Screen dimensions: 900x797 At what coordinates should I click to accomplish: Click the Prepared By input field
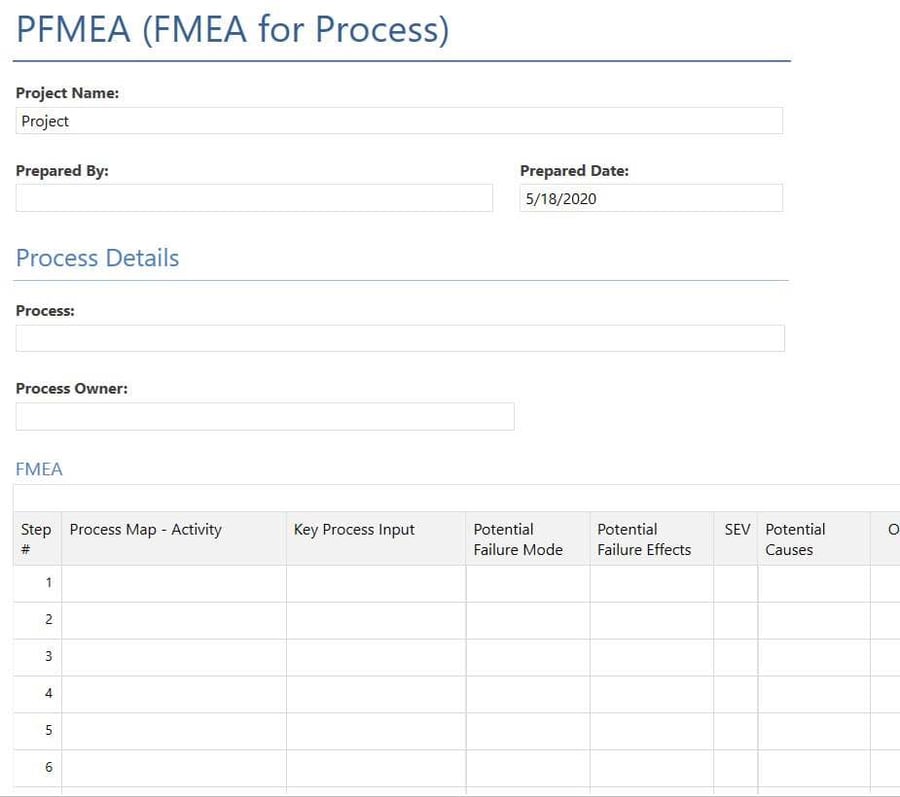click(253, 198)
